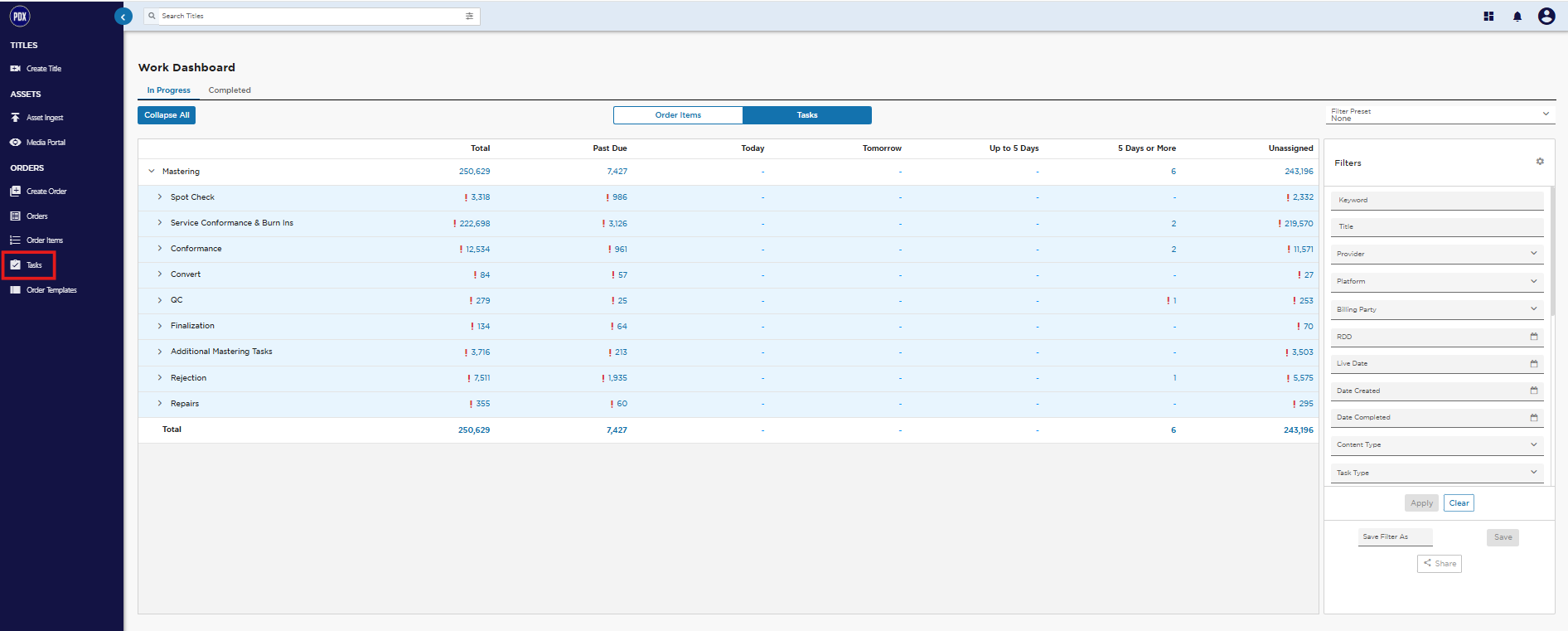The height and width of the screenshot is (631, 1568).
Task: Open Date Created calendar icon
Action: [1533, 391]
